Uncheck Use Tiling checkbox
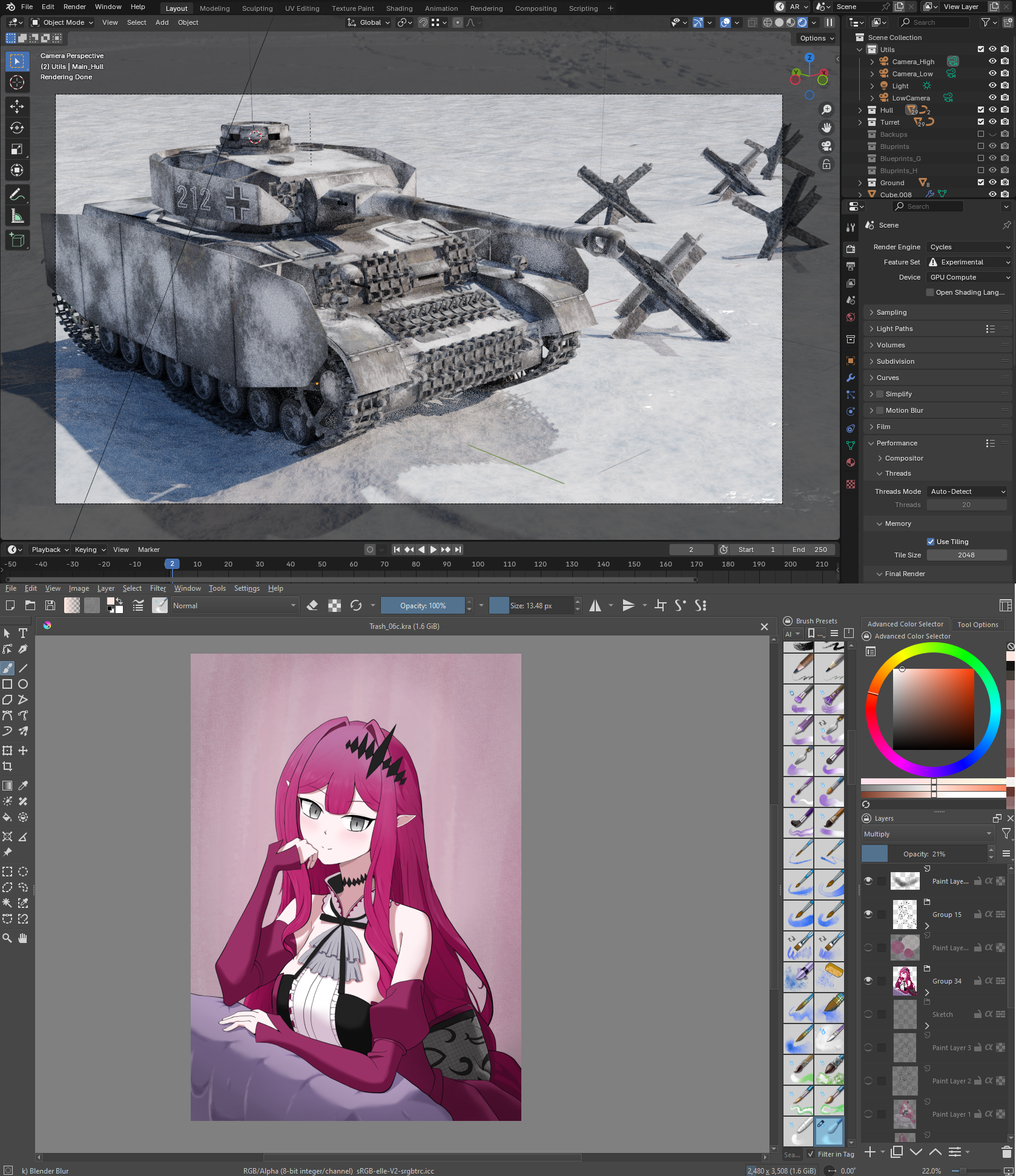Viewport: 1016px width, 1176px height. pos(931,542)
